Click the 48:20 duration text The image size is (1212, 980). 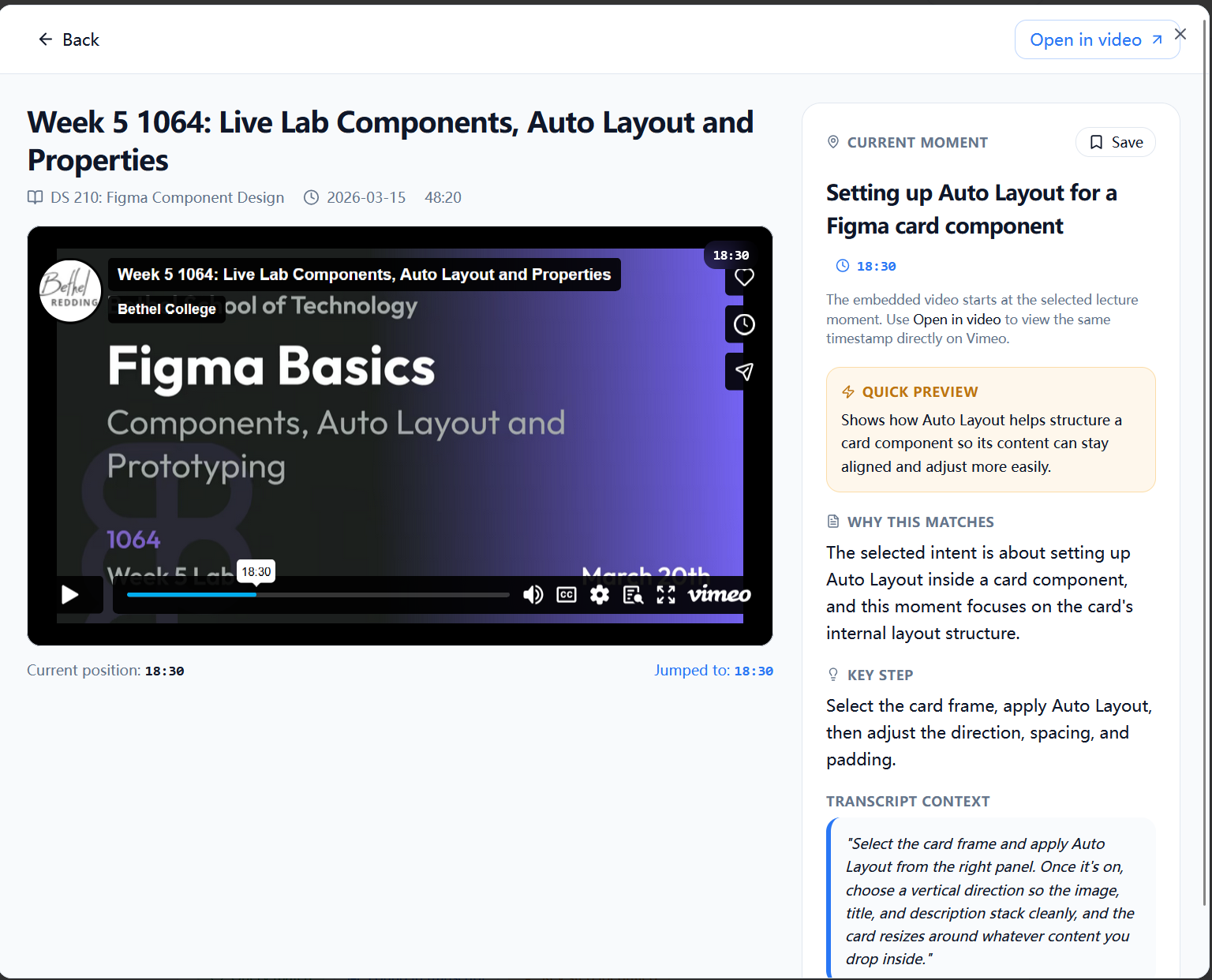click(x=443, y=197)
